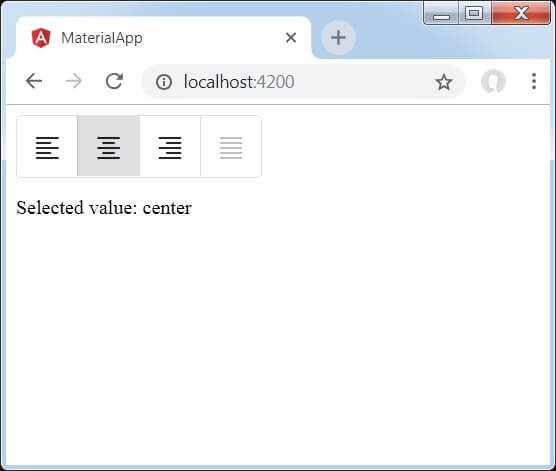Close the browser window with the red X
Viewport: 556px width, 471px height.
(521, 13)
